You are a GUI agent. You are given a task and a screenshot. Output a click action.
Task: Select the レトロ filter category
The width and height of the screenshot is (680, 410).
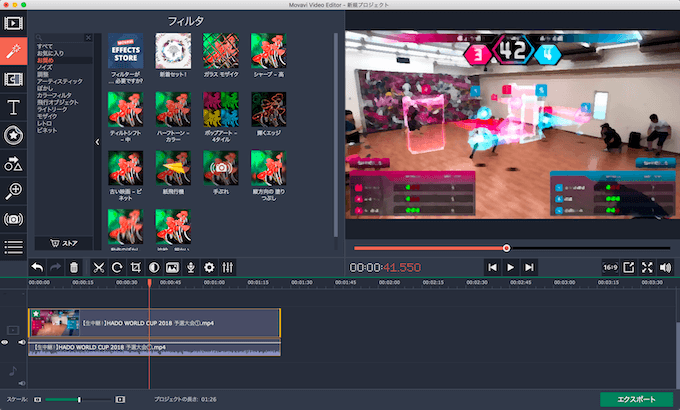[x=44, y=123]
